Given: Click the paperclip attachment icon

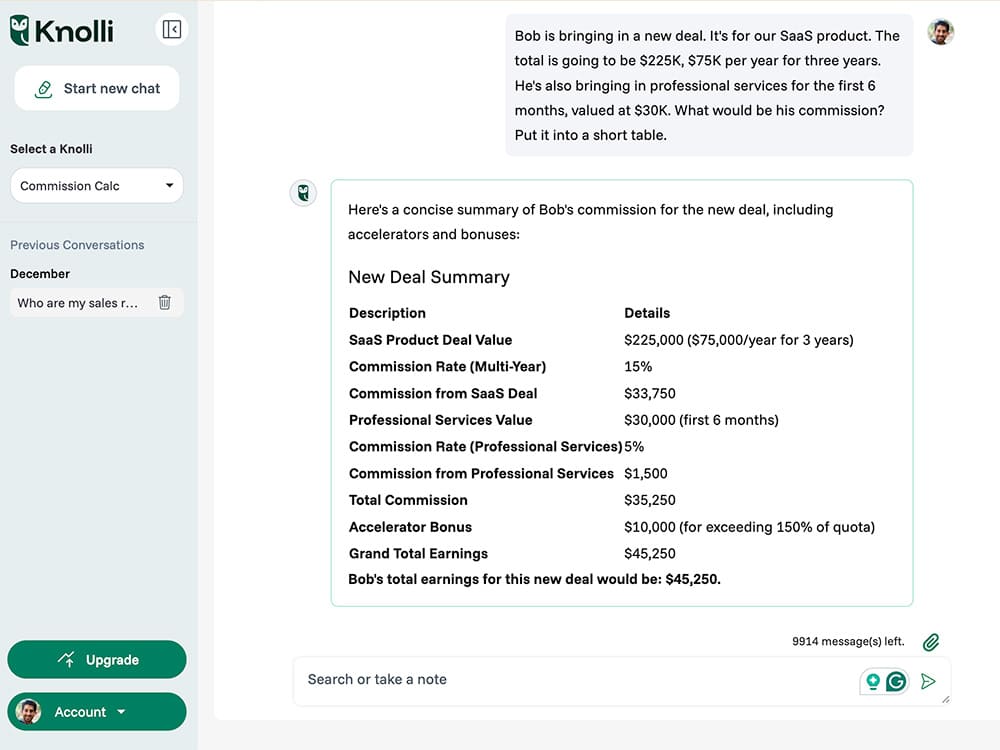Looking at the screenshot, I should [931, 642].
